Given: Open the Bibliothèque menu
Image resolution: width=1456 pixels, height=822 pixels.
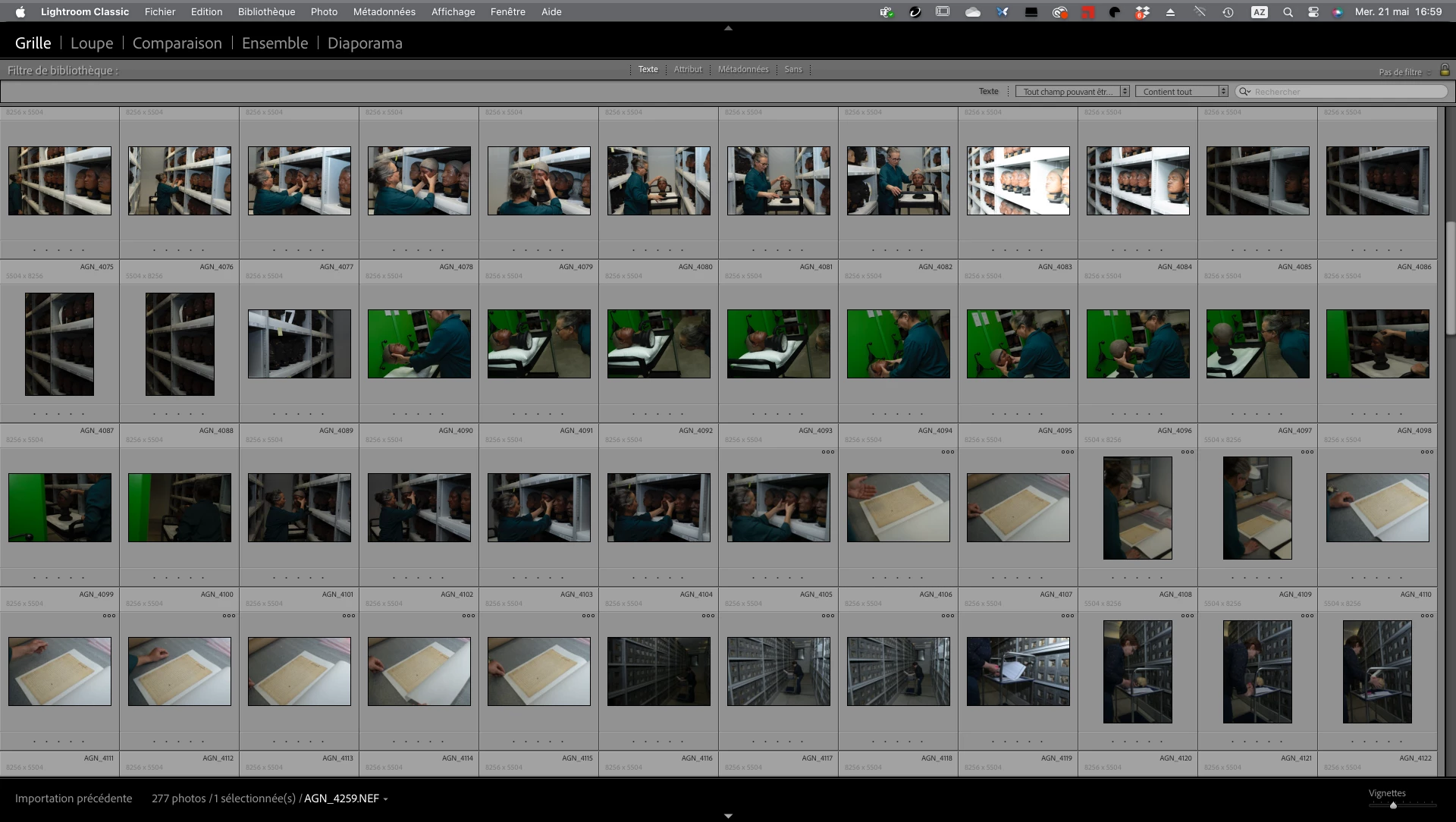Looking at the screenshot, I should pyautogui.click(x=266, y=12).
